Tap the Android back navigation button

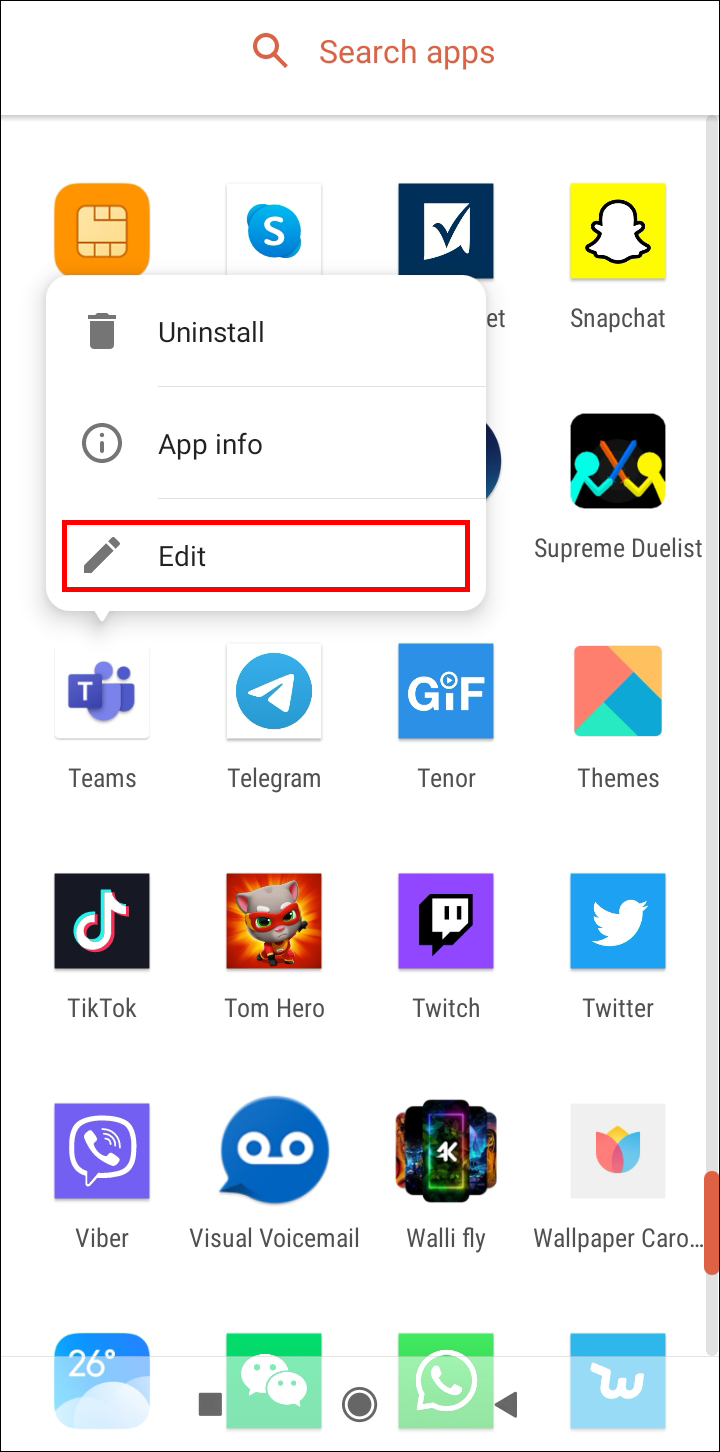click(506, 1405)
